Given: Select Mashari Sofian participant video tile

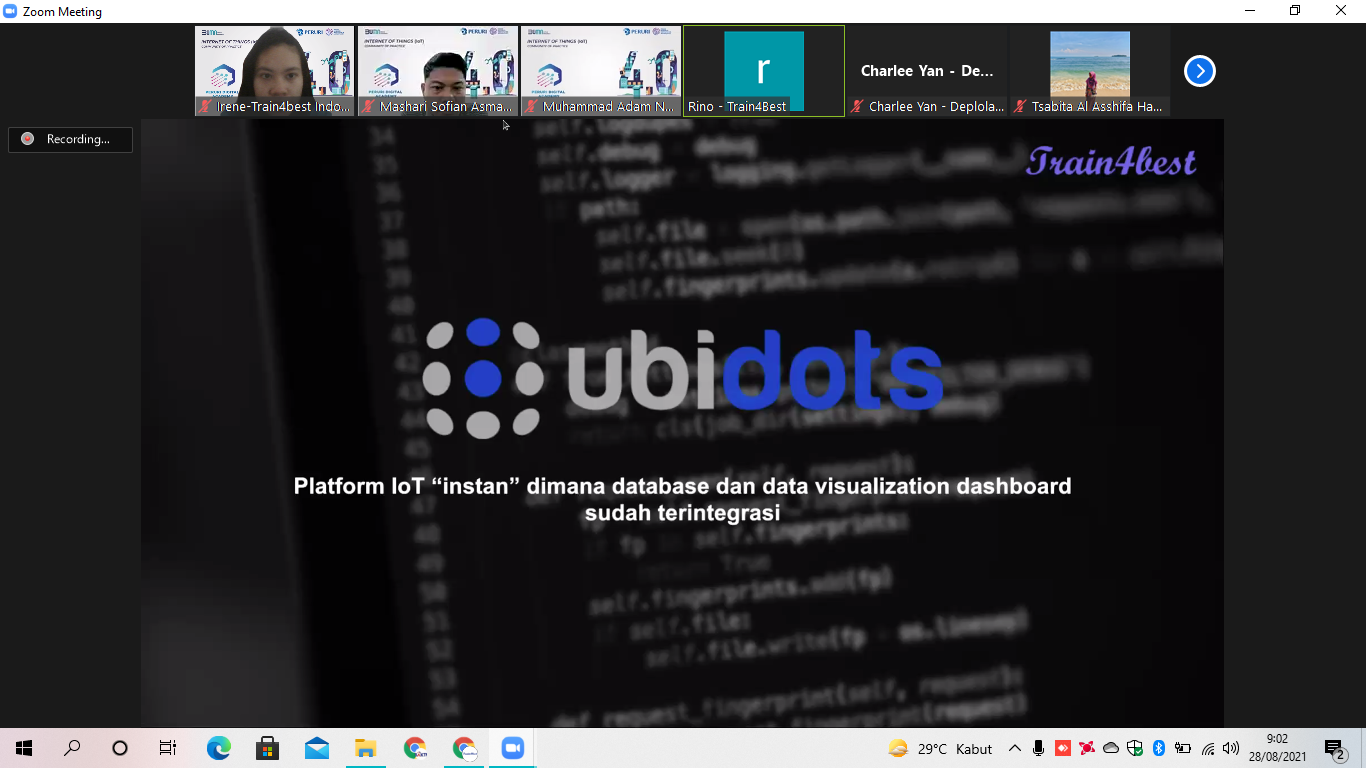Looking at the screenshot, I should [438, 71].
